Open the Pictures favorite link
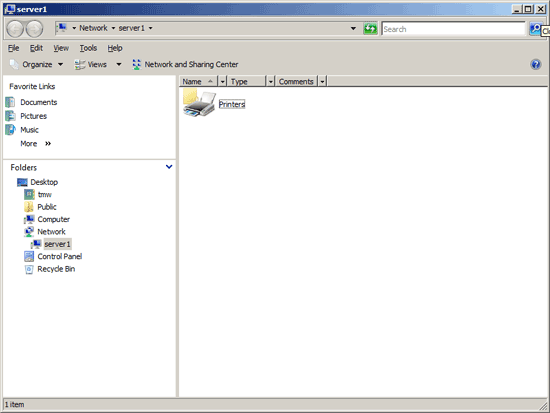 pos(33,116)
